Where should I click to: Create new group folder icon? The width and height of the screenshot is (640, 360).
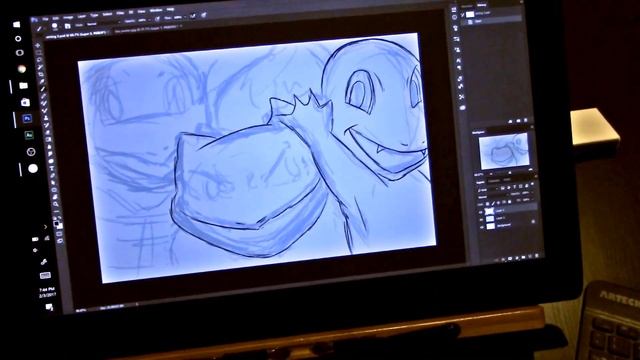[523, 257]
